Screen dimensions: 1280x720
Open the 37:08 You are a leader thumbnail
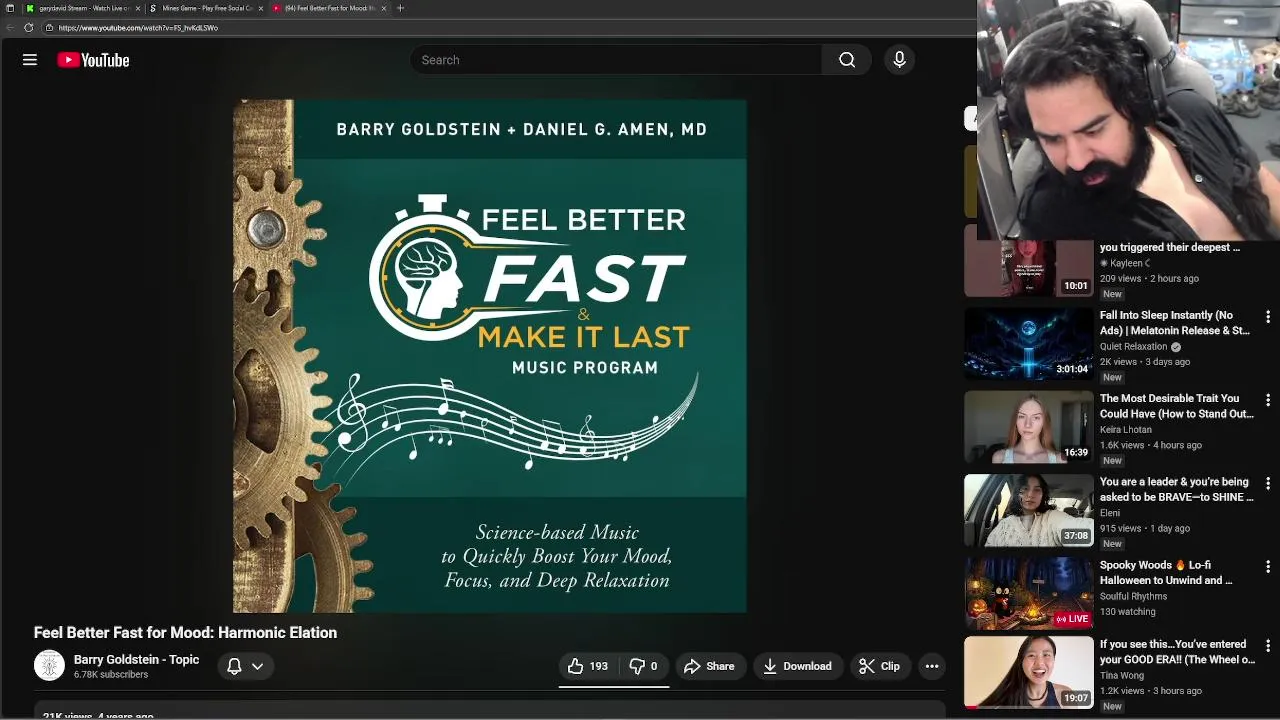point(1028,510)
